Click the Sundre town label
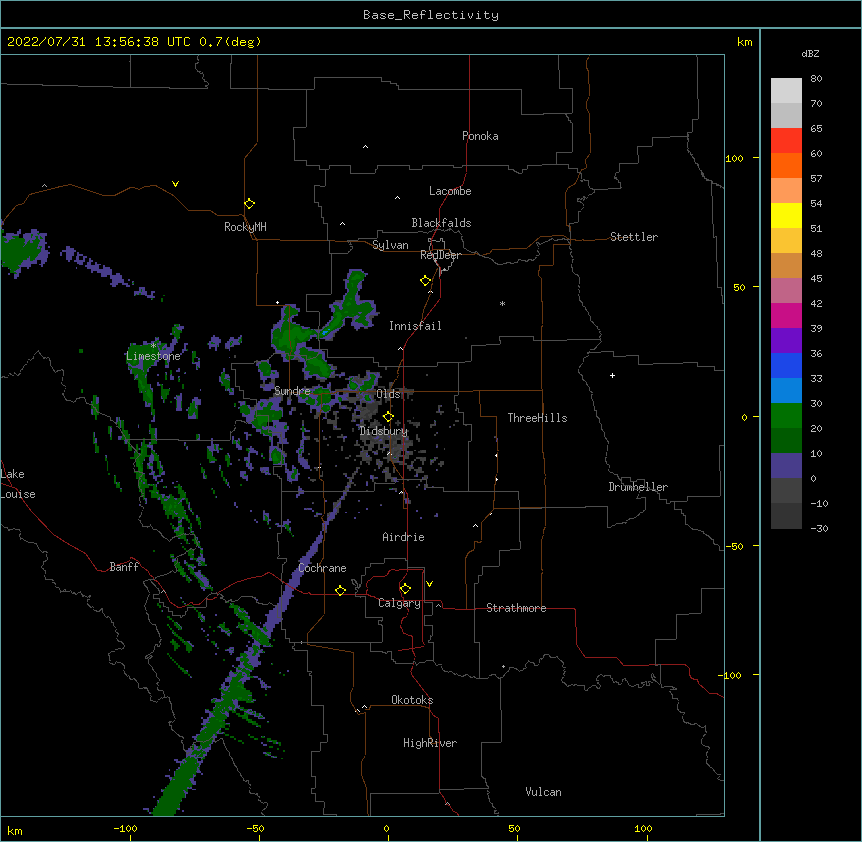Screen dimensions: 862x842 click(292, 391)
